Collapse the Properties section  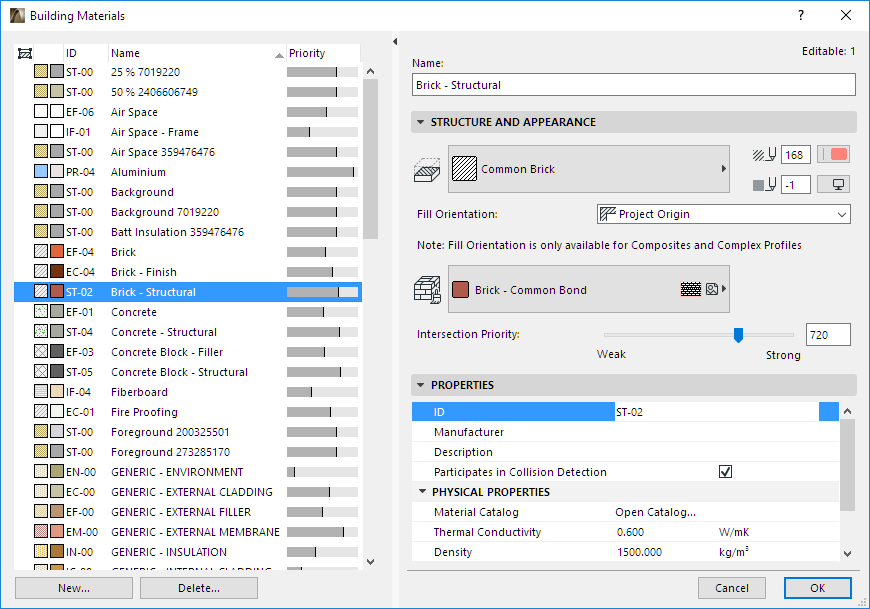421,385
